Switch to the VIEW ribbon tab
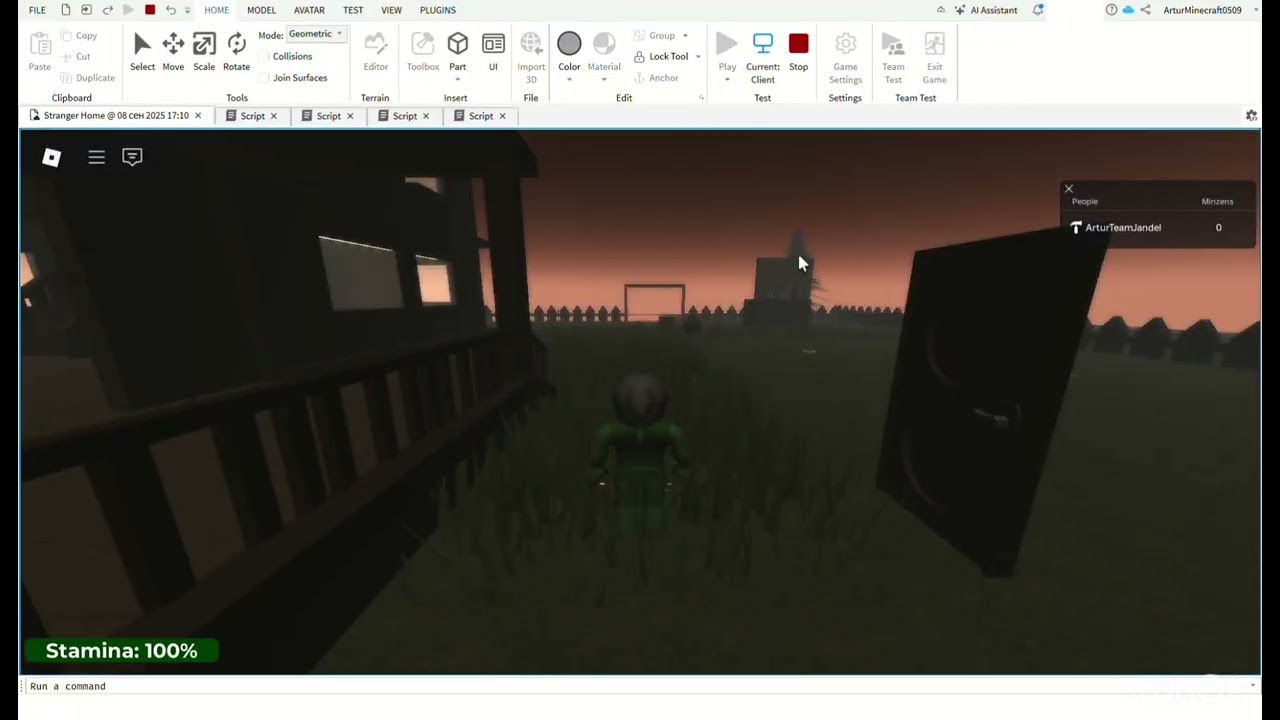Viewport: 1280px width, 720px height. coord(392,10)
